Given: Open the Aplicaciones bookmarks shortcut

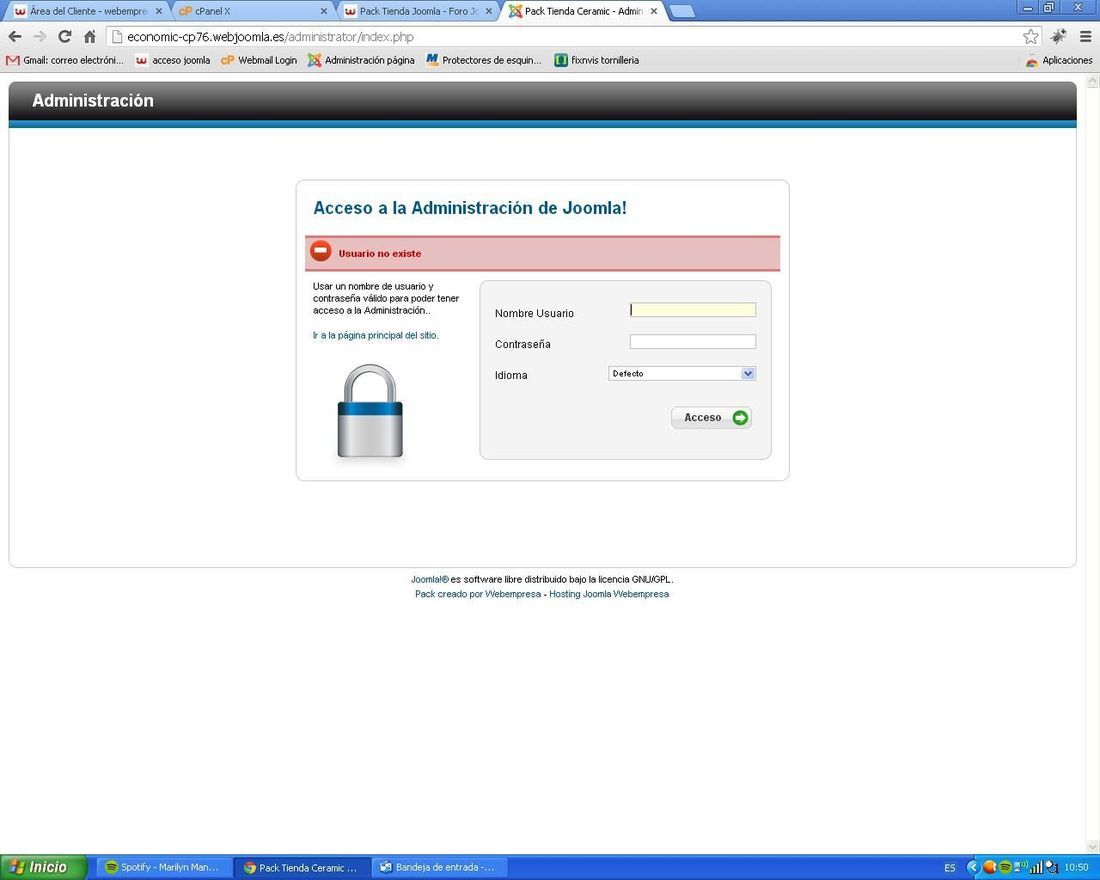Looking at the screenshot, I should coord(1059,60).
